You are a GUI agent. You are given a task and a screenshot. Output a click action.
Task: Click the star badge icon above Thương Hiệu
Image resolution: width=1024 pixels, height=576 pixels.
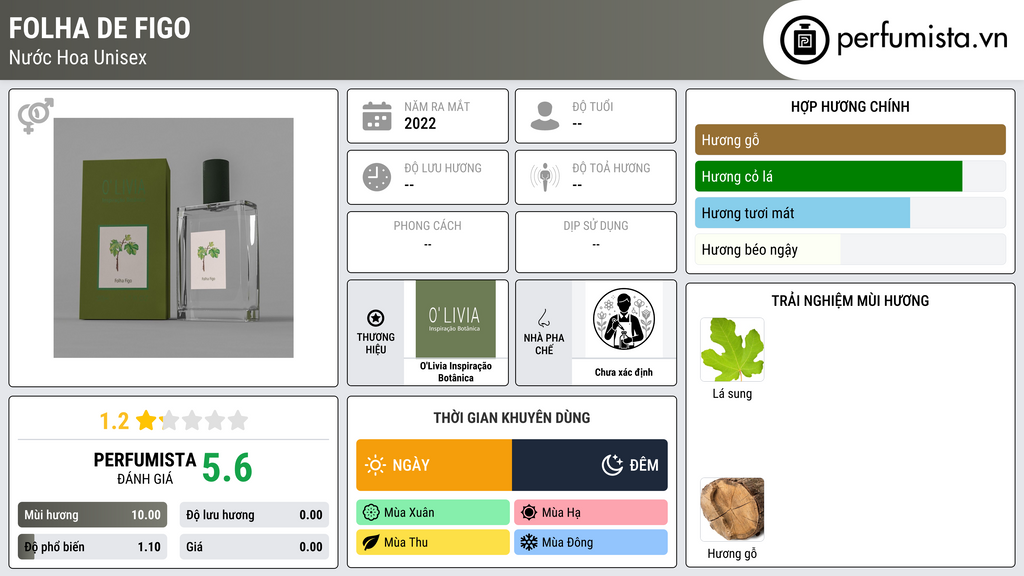(x=376, y=318)
